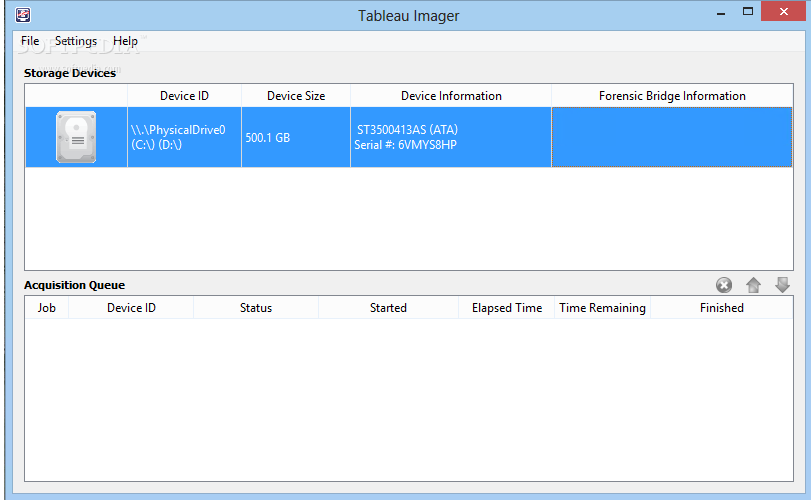This screenshot has height=500, width=811.
Task: Close the Tableau Imager window
Action: (x=783, y=11)
